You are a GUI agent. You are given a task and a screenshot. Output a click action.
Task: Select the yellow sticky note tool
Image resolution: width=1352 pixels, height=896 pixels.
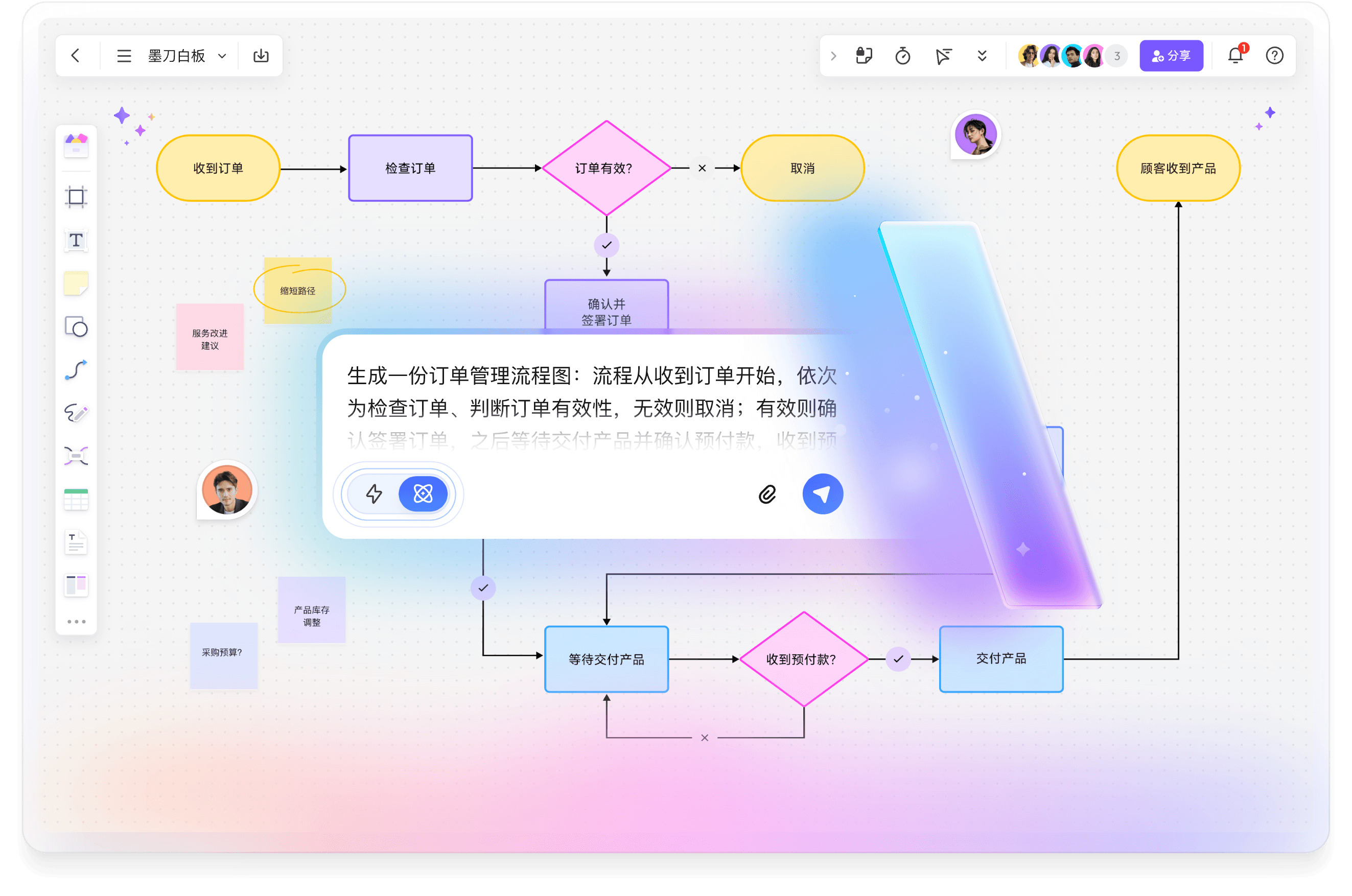76,284
